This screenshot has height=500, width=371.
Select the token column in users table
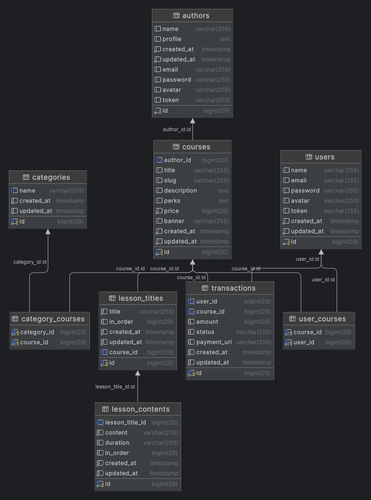coord(321,211)
